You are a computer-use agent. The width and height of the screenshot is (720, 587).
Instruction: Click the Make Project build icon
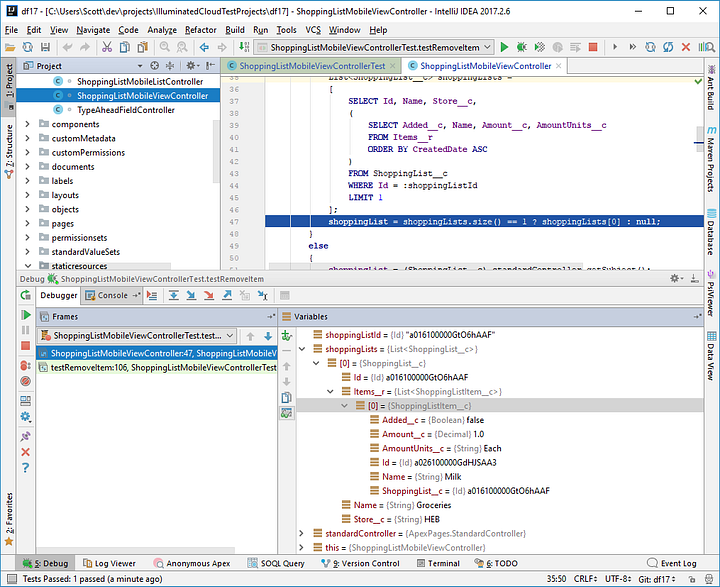coord(244,47)
